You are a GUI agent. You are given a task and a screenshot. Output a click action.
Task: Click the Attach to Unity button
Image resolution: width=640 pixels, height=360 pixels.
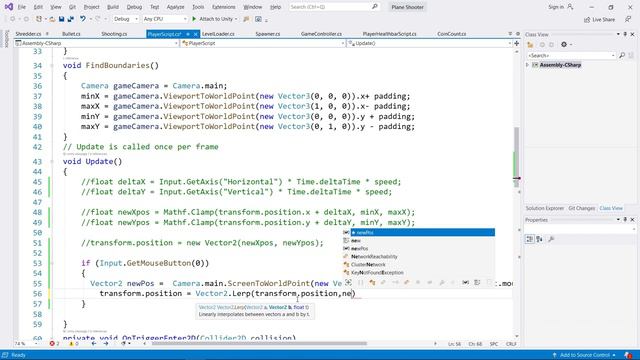(215, 19)
